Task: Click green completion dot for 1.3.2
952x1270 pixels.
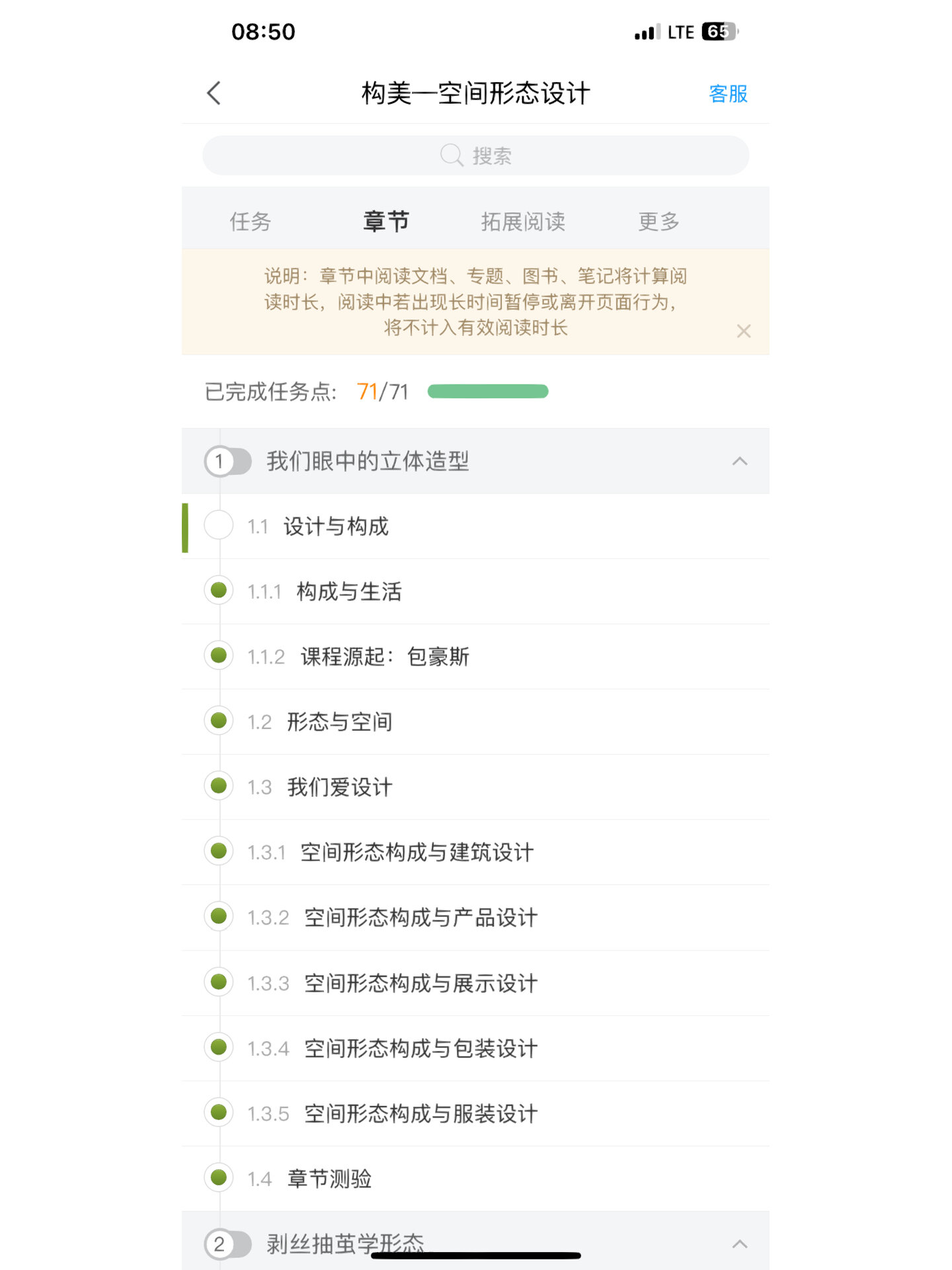Action: [219, 915]
